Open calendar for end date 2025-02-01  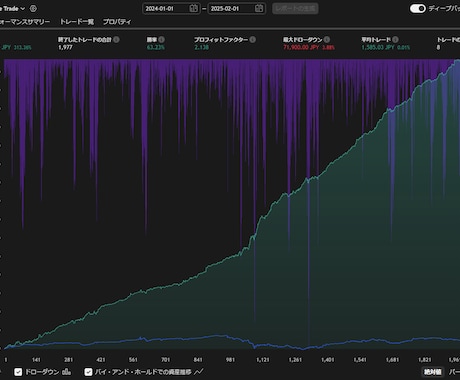[x=259, y=9]
